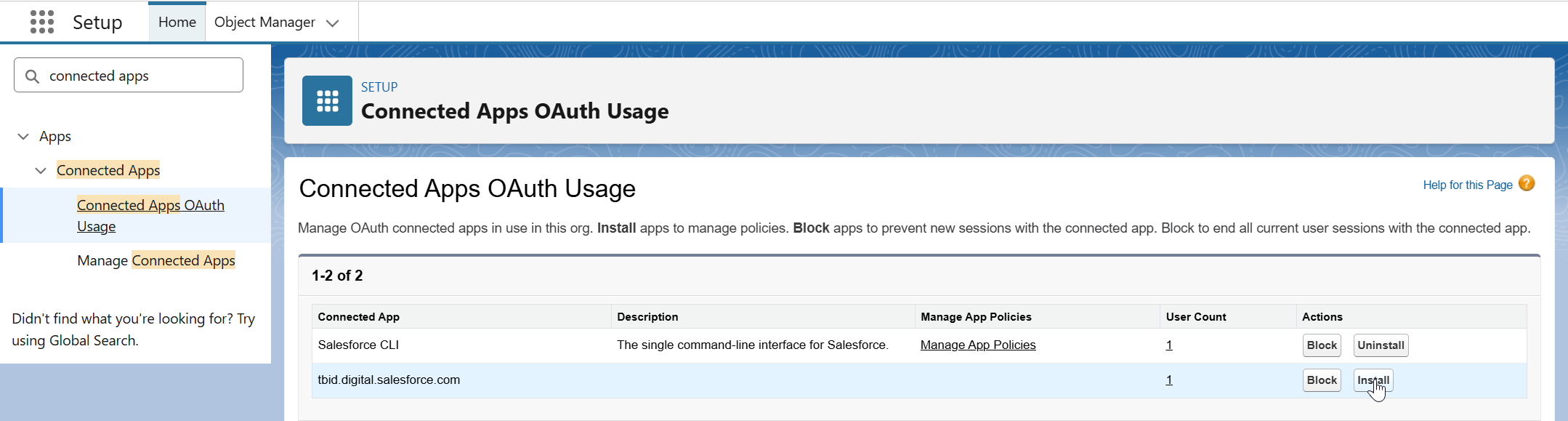The image size is (1568, 421).
Task: Switch to the Home tab
Action: point(177,22)
